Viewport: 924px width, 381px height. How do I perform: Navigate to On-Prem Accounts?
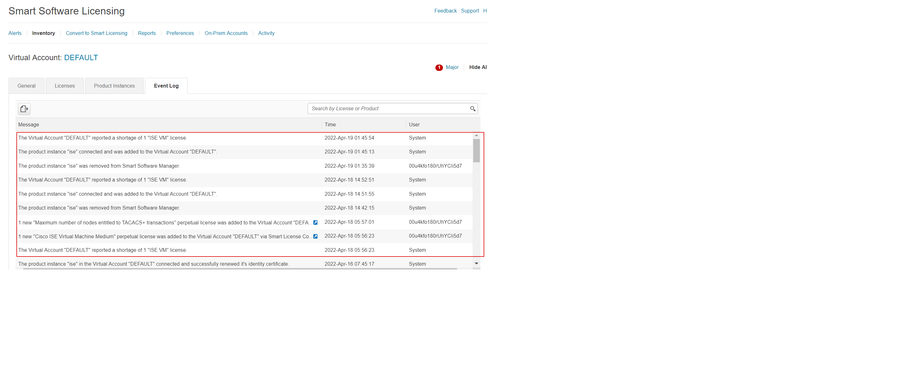pyautogui.click(x=226, y=34)
